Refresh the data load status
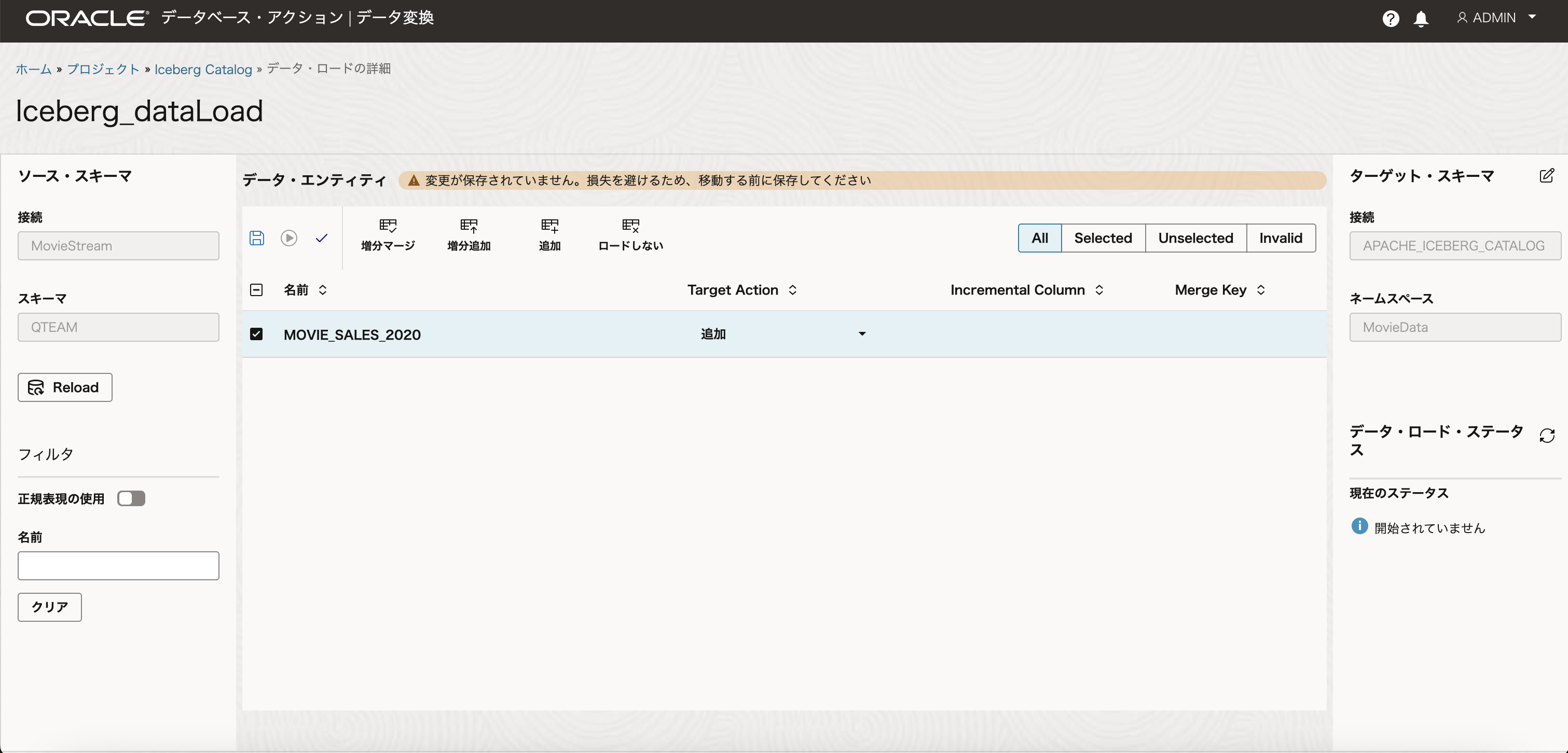This screenshot has width=1568, height=753. tap(1547, 436)
